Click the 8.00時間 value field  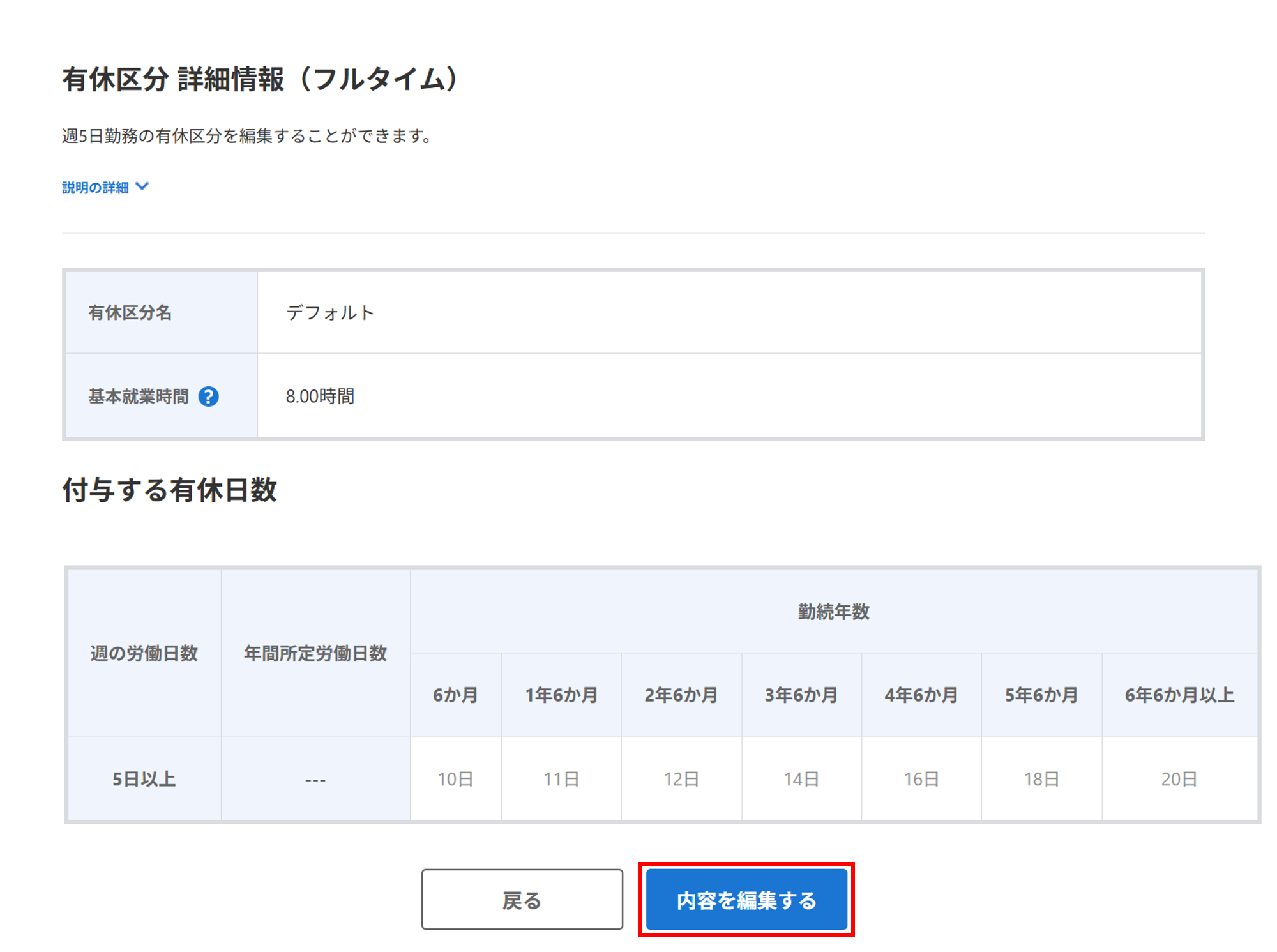click(x=320, y=397)
